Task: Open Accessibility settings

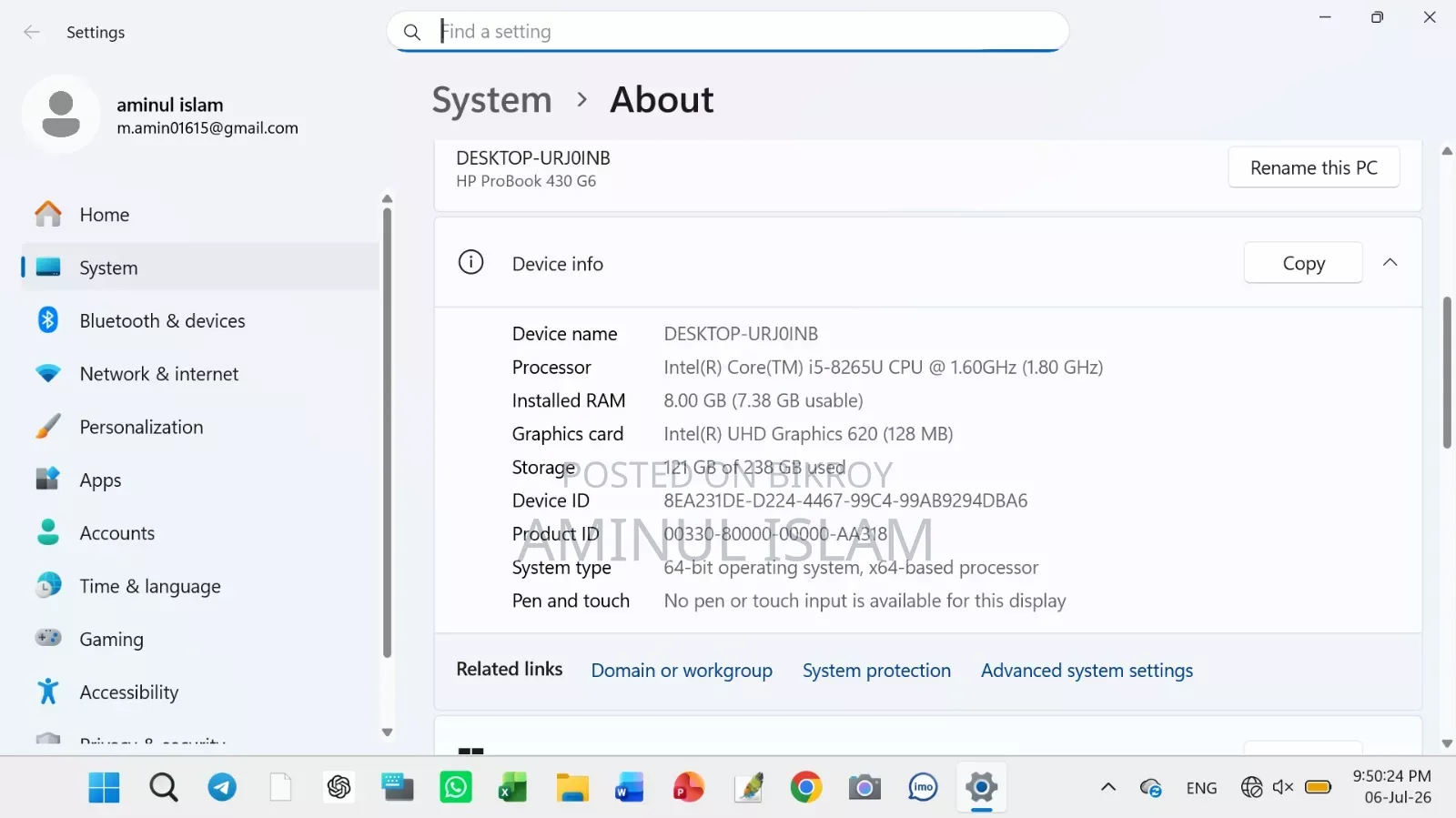Action: (x=200, y=692)
